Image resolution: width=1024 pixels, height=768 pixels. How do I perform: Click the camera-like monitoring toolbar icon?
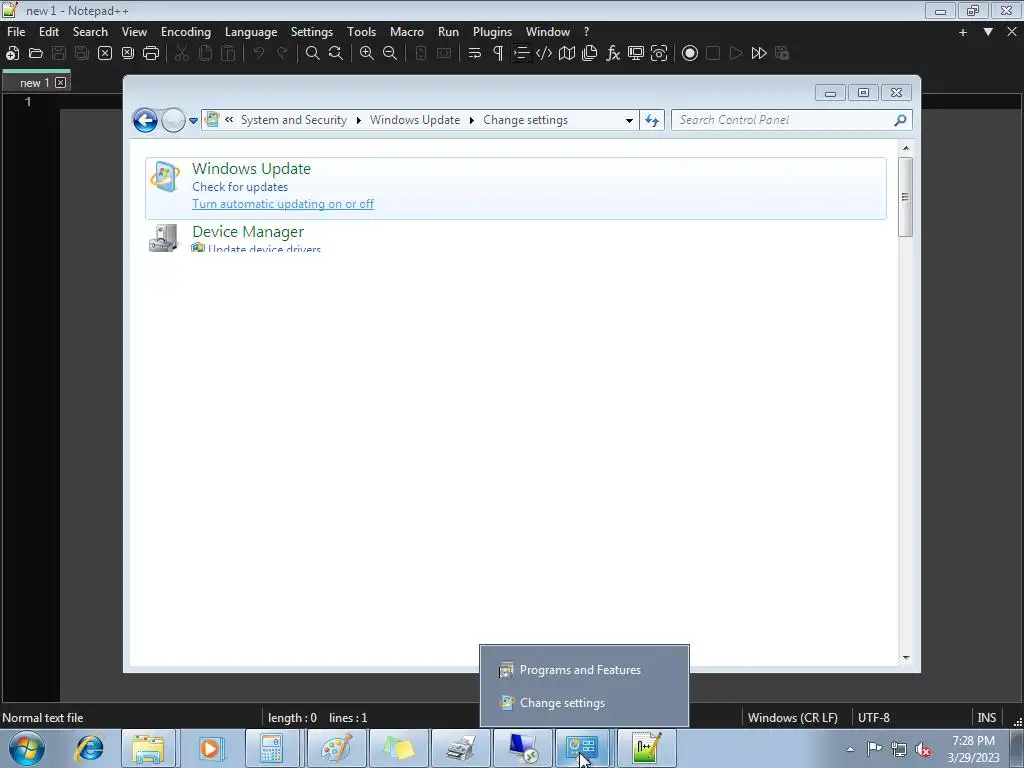pos(659,54)
